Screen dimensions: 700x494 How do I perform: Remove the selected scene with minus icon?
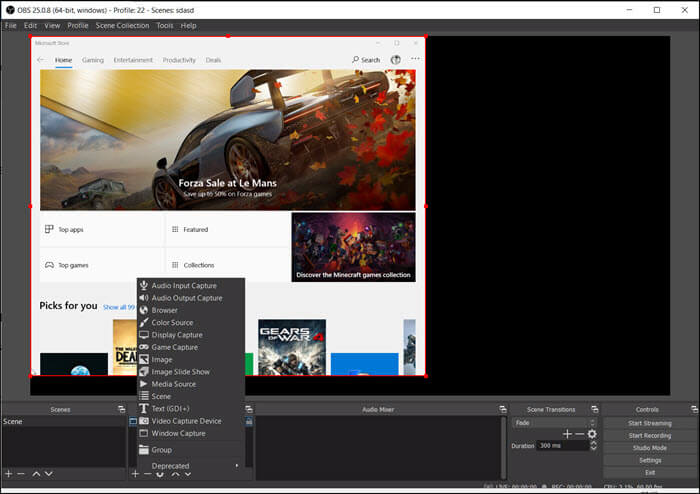point(21,473)
